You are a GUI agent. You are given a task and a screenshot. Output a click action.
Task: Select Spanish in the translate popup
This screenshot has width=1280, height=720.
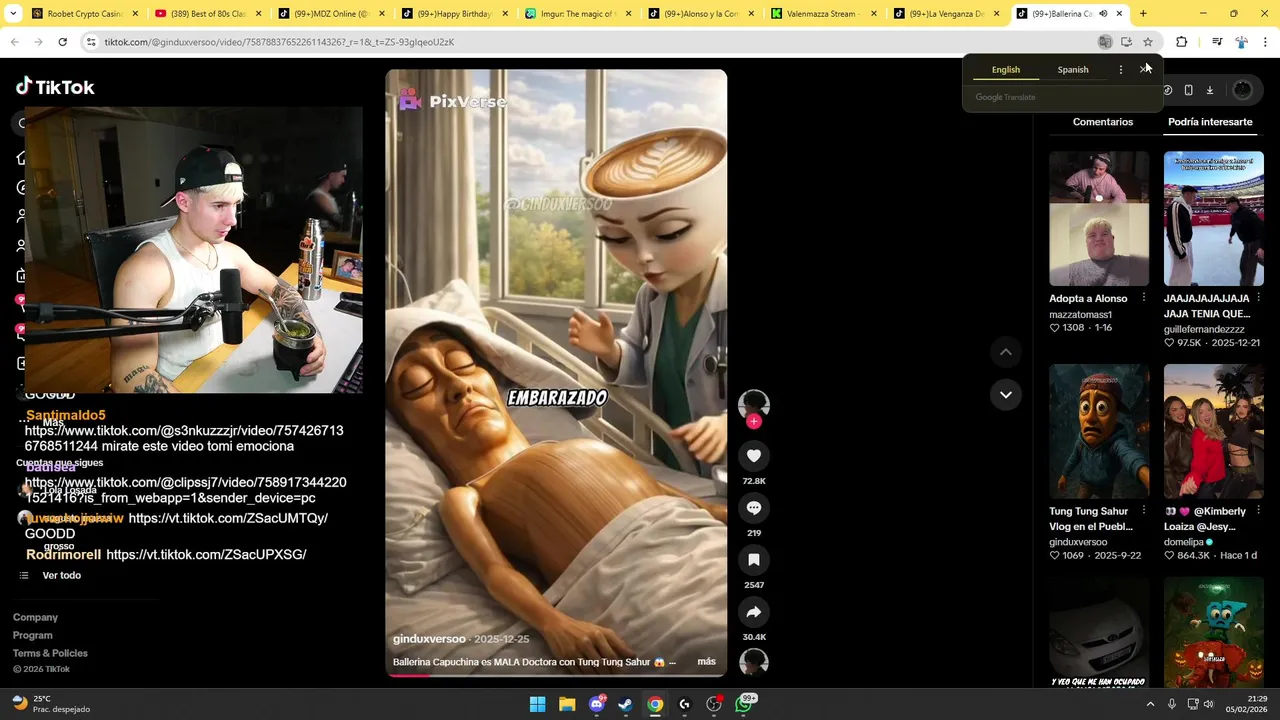(x=1073, y=70)
